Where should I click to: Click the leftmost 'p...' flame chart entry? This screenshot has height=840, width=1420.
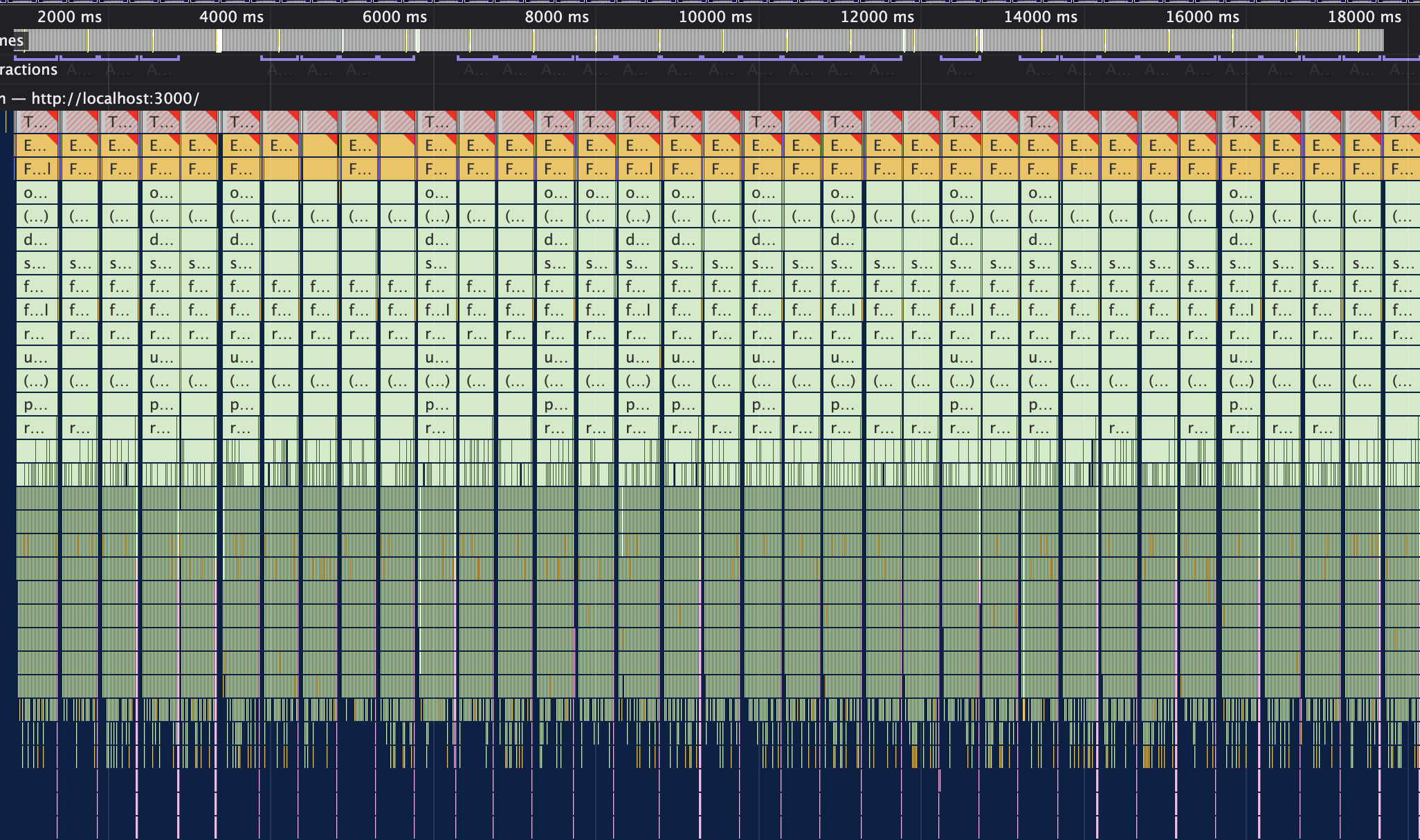point(35,405)
